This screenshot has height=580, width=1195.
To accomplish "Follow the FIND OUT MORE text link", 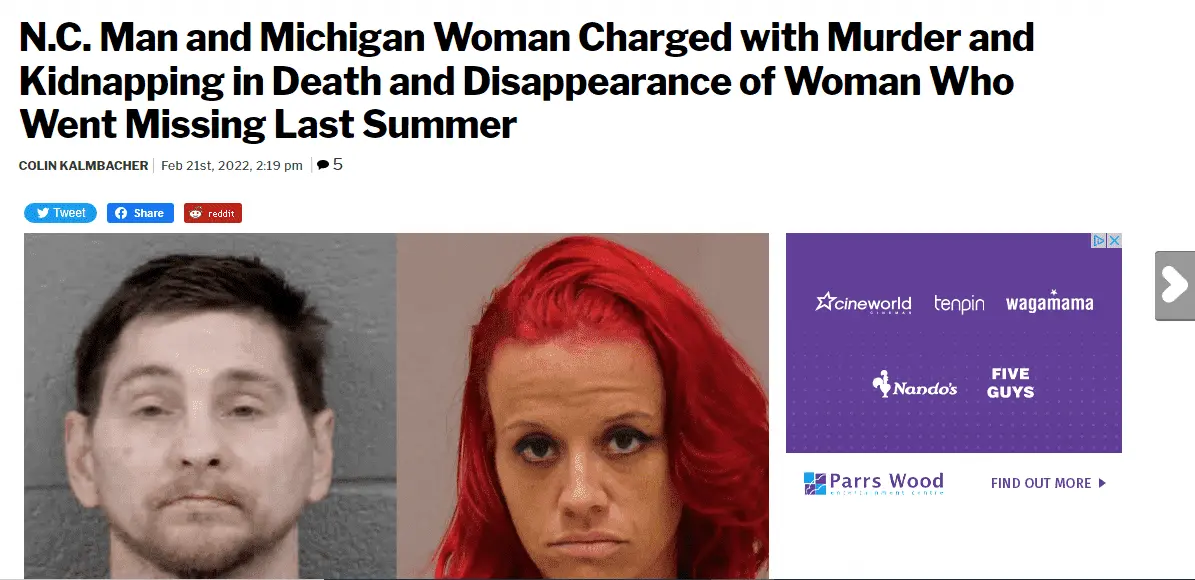I will click(1041, 483).
